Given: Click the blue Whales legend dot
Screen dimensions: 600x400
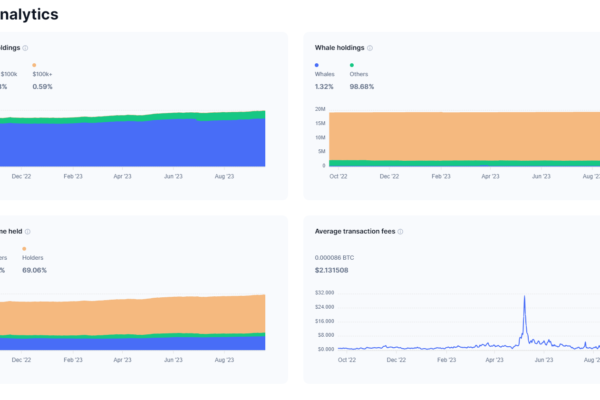Looking at the screenshot, I should click(317, 65).
